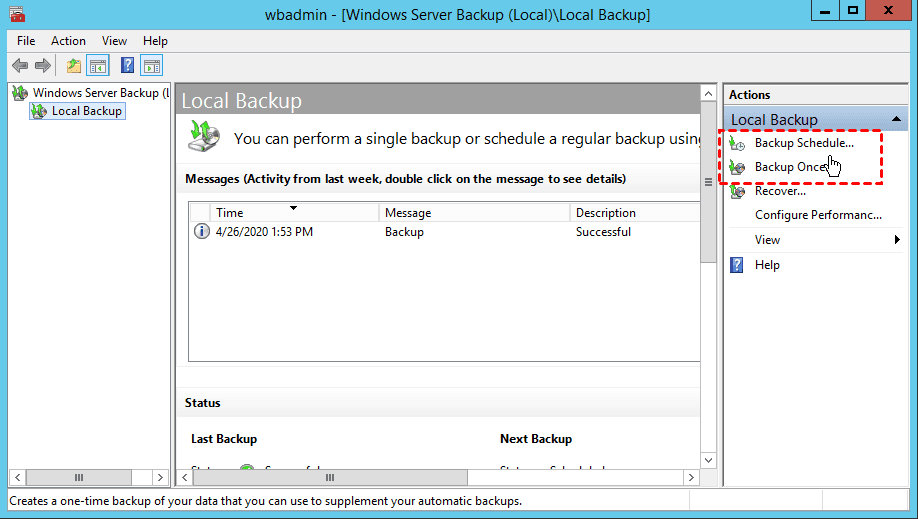Start Backup Once... action

click(x=790, y=167)
